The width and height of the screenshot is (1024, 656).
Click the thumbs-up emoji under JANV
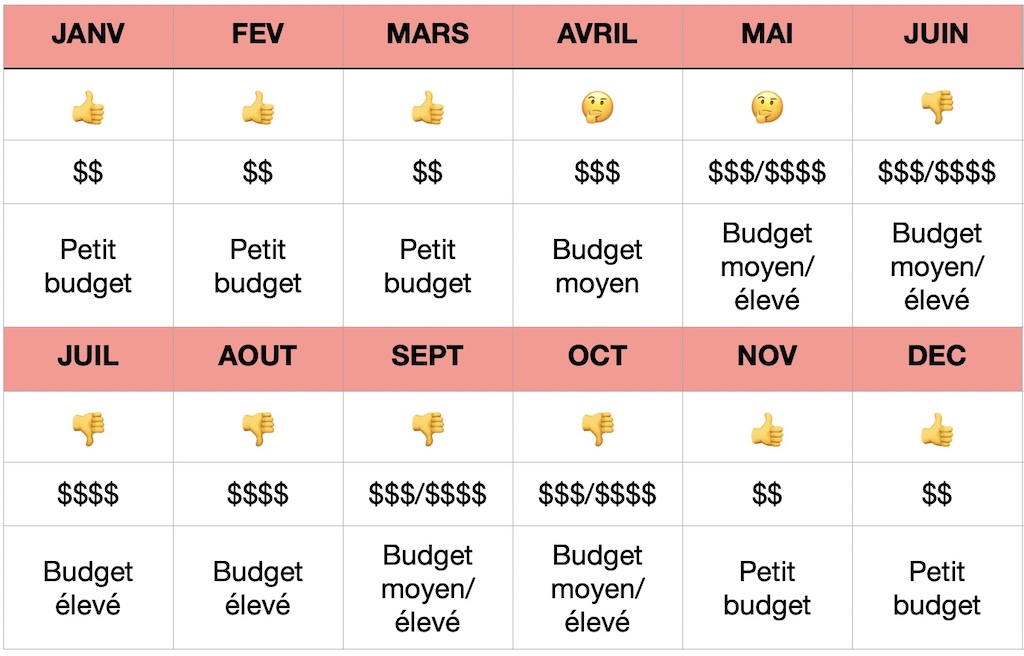[88, 108]
